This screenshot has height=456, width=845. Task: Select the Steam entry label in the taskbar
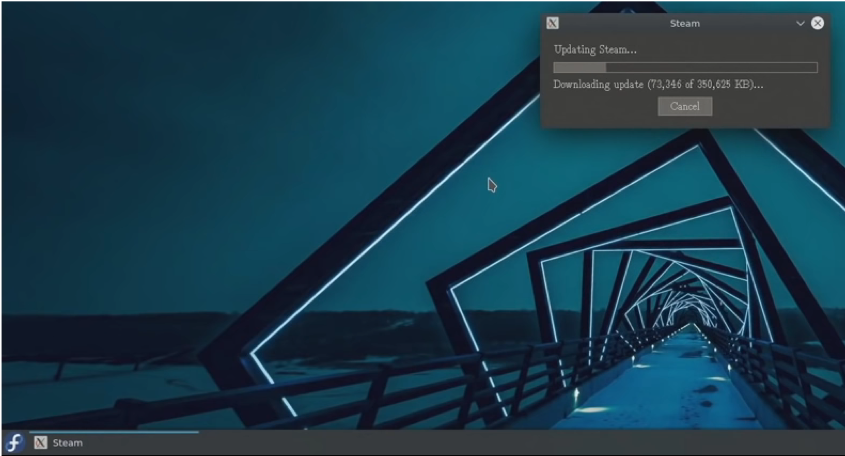[x=68, y=443]
